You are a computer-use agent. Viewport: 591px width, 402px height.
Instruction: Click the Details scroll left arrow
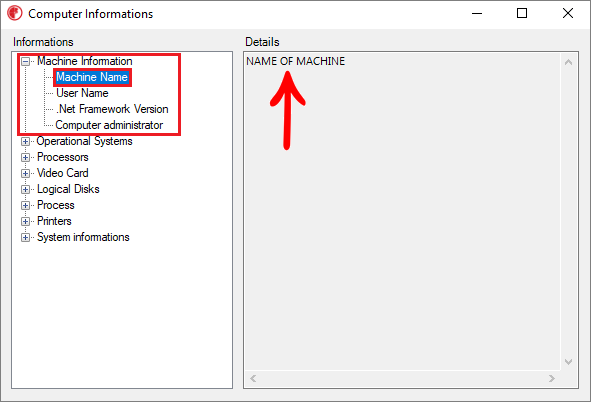point(253,378)
